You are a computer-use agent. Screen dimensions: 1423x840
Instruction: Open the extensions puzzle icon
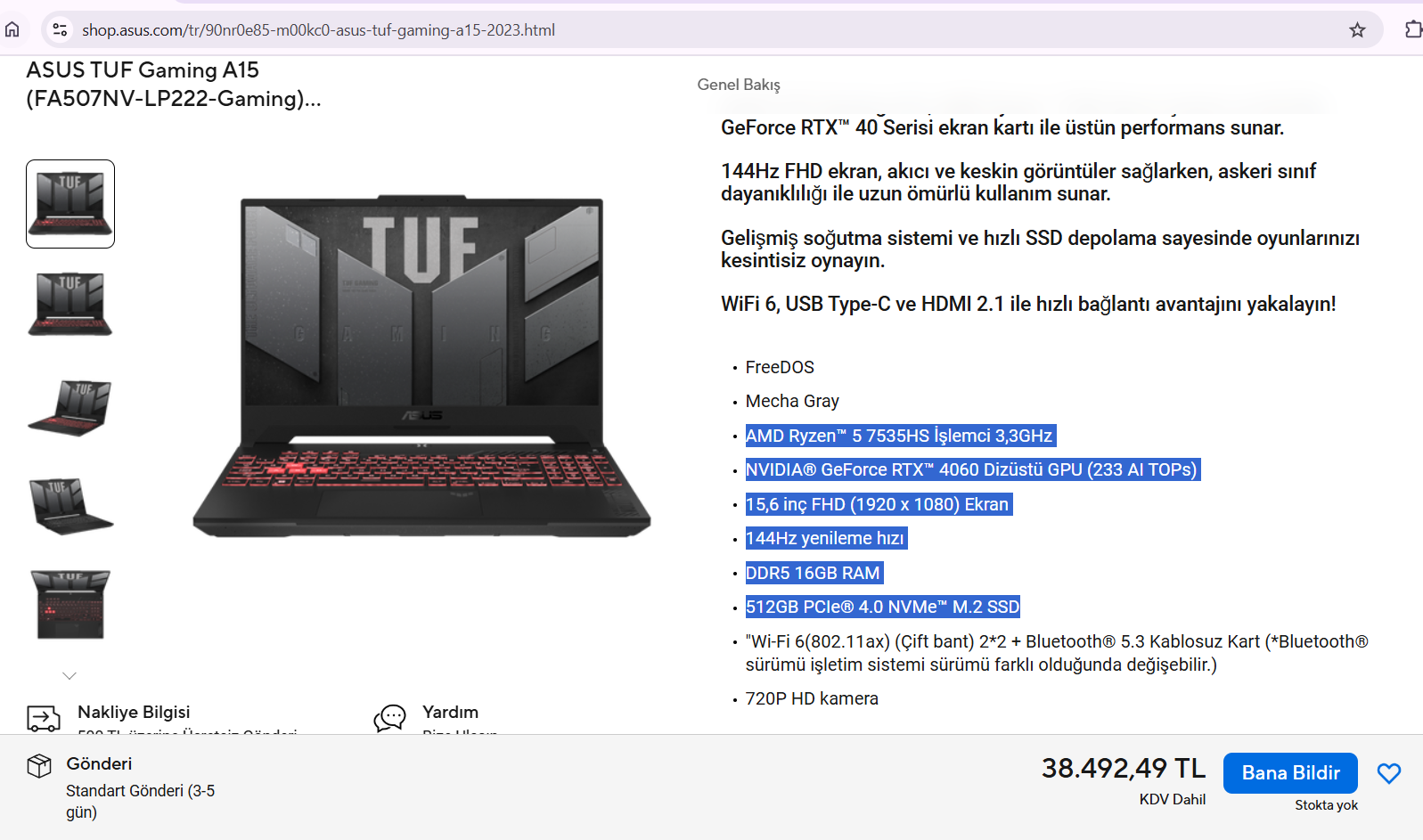[x=1413, y=29]
